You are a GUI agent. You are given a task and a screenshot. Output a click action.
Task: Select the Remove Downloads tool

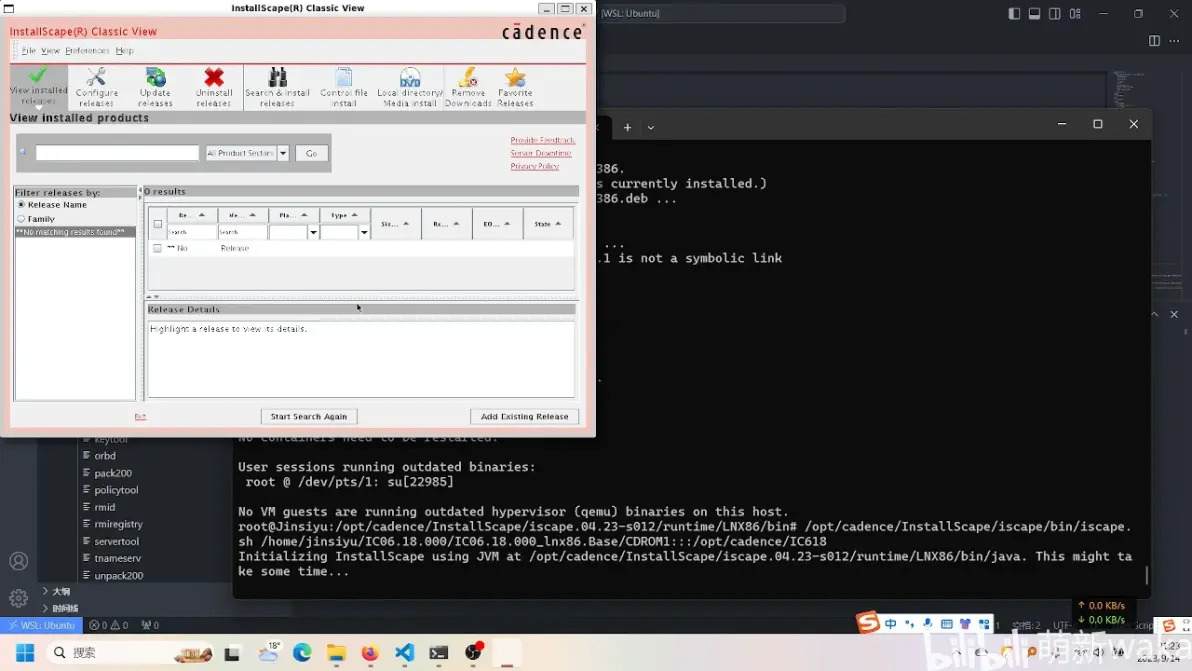click(468, 87)
